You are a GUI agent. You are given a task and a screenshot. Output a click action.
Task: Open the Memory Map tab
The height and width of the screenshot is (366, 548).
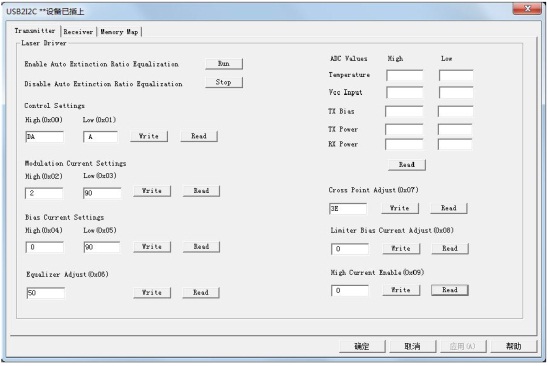(x=119, y=32)
